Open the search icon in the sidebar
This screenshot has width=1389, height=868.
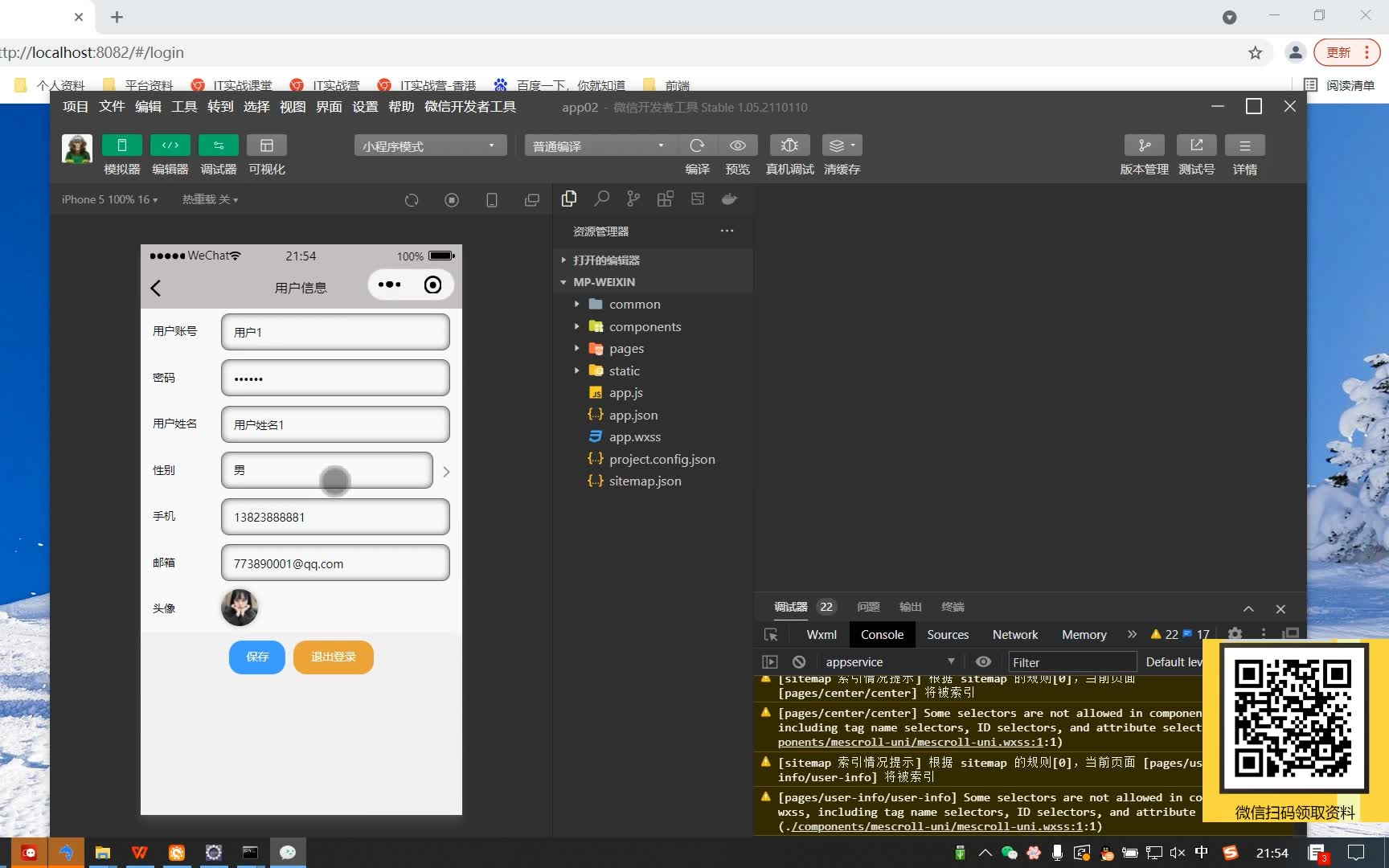point(601,199)
